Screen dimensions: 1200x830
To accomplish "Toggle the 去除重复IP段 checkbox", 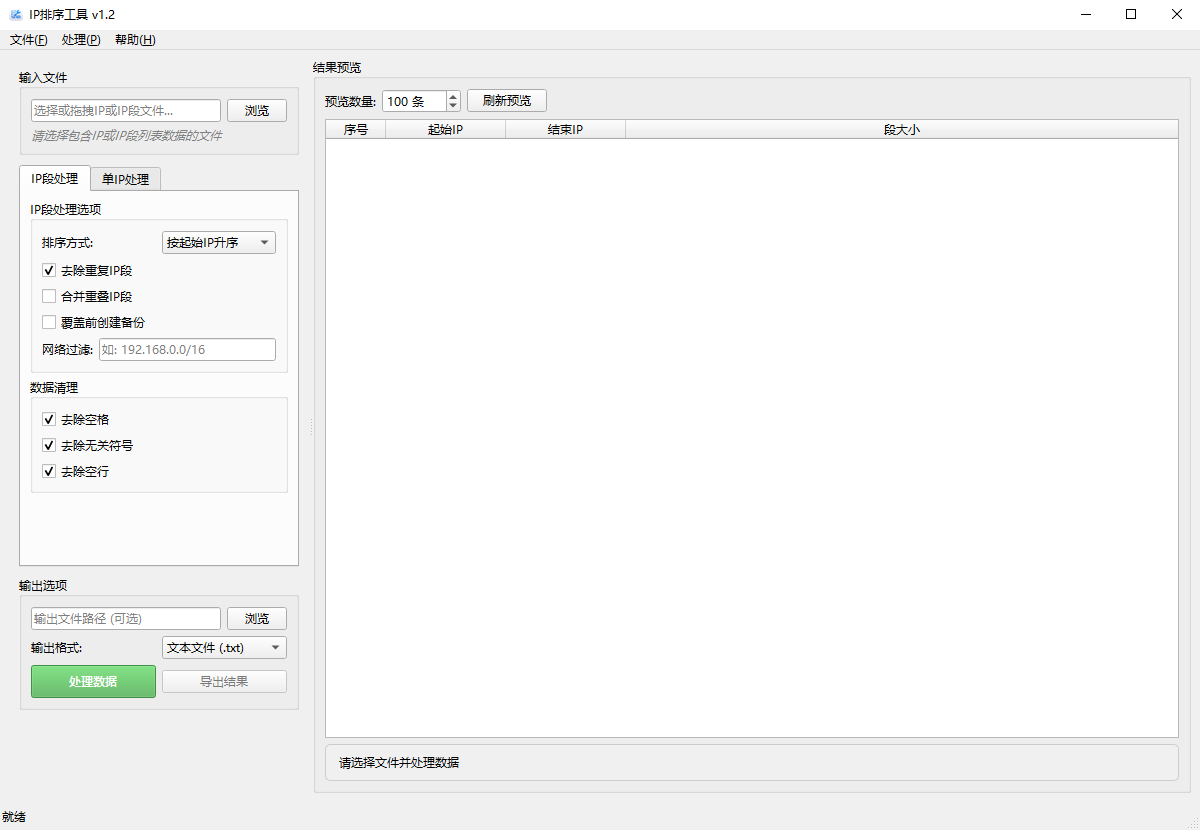I will 49,270.
